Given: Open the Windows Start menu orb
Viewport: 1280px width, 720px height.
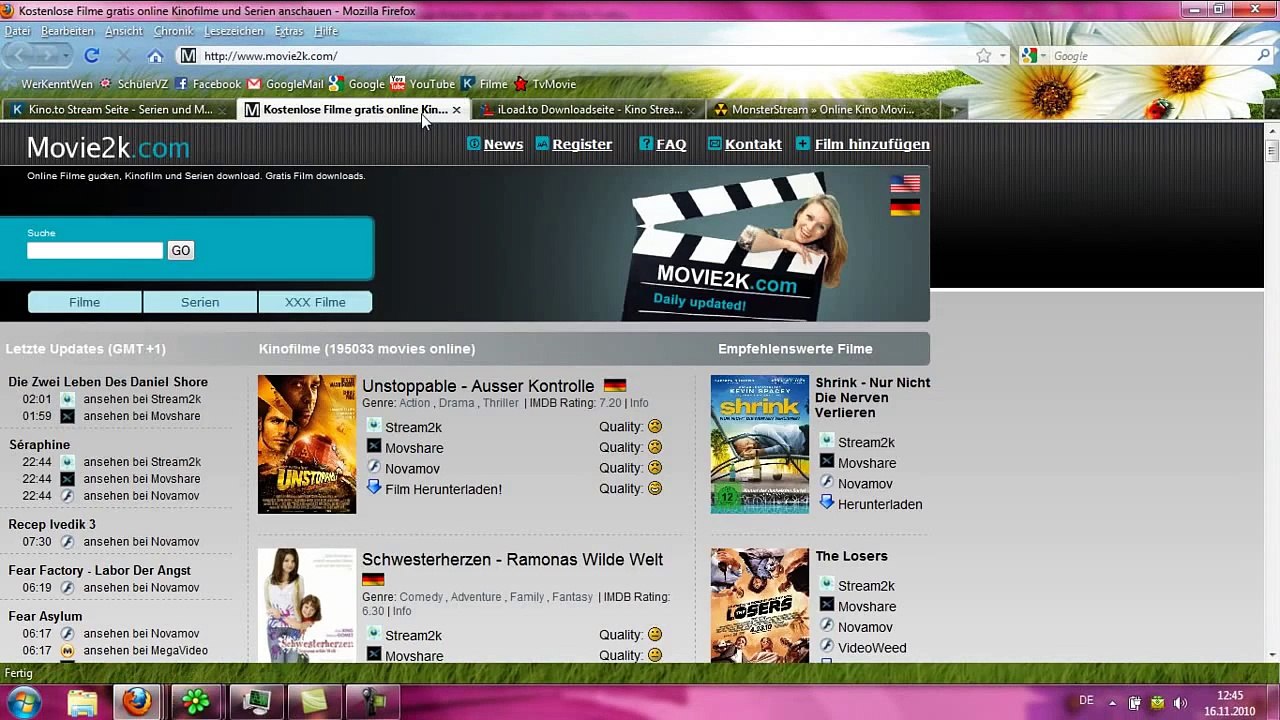Looking at the screenshot, I should (x=23, y=702).
